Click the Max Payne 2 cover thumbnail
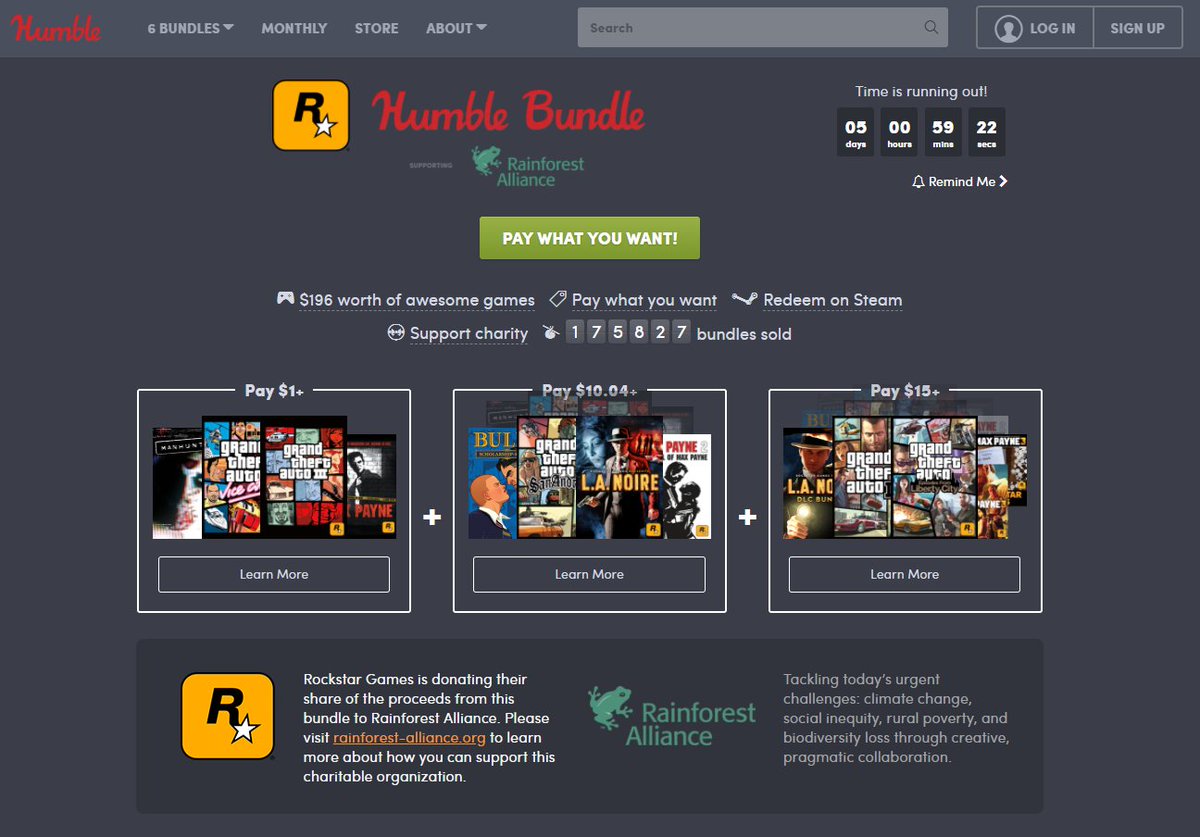The height and width of the screenshot is (837, 1200). pos(687,486)
